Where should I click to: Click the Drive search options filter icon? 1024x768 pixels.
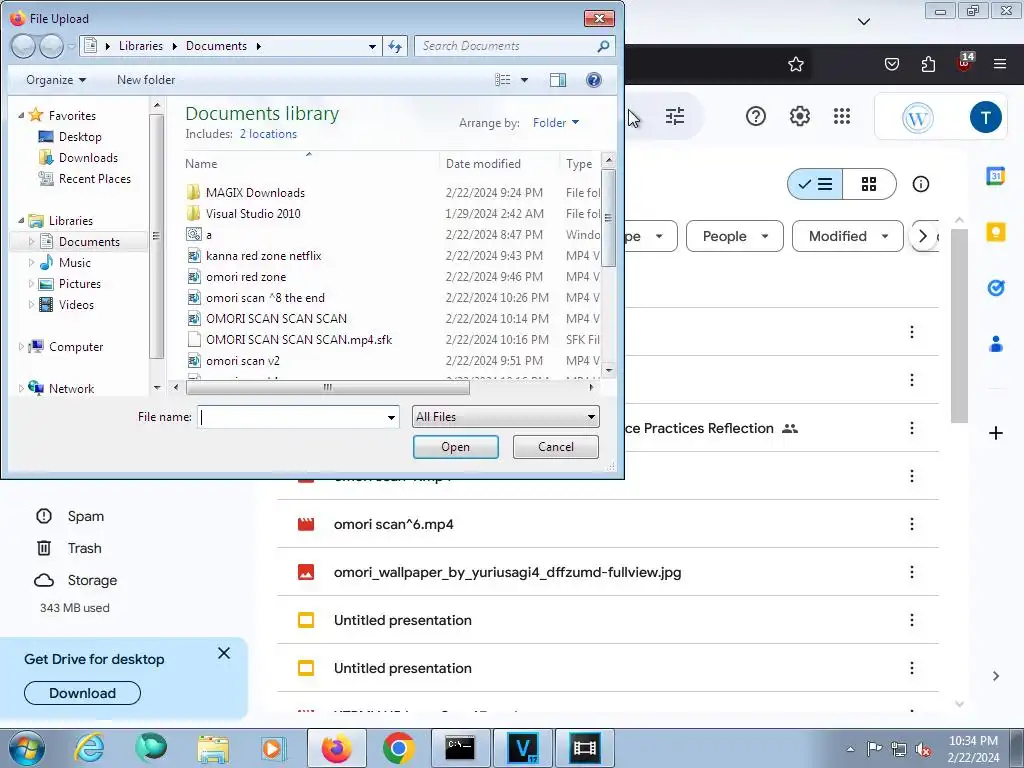pyautogui.click(x=675, y=116)
